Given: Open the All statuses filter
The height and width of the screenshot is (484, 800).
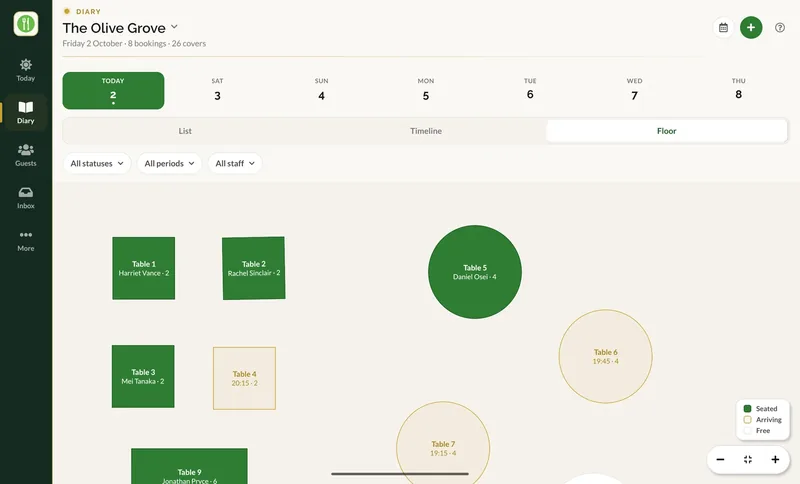Looking at the screenshot, I should click(x=97, y=163).
